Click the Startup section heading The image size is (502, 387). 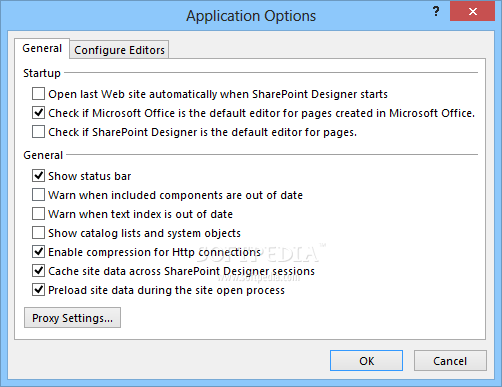click(x=42, y=73)
